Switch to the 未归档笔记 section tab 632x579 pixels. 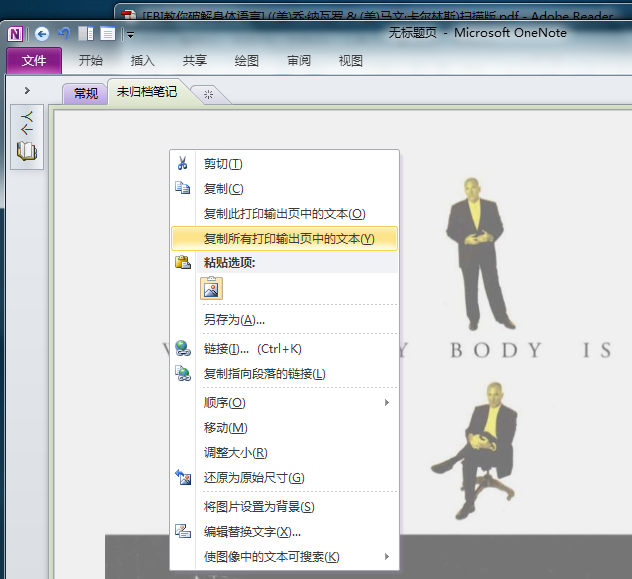[x=146, y=92]
